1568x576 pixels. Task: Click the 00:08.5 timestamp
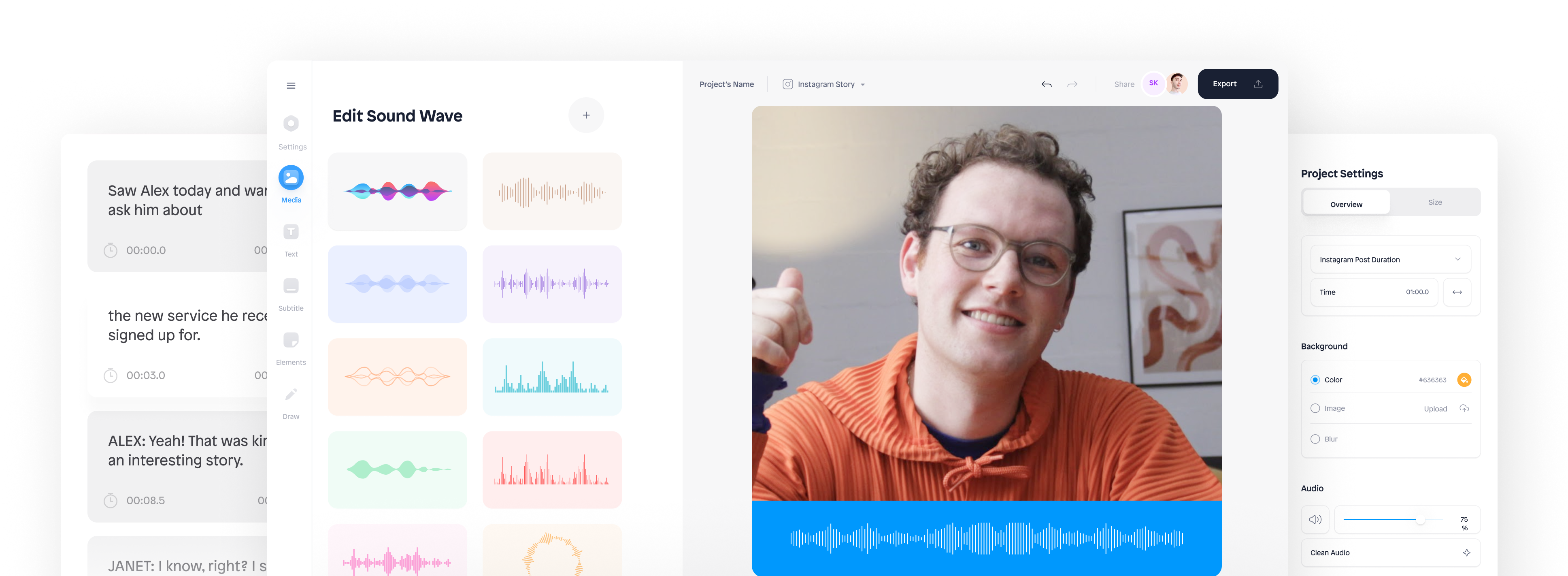[x=145, y=501]
